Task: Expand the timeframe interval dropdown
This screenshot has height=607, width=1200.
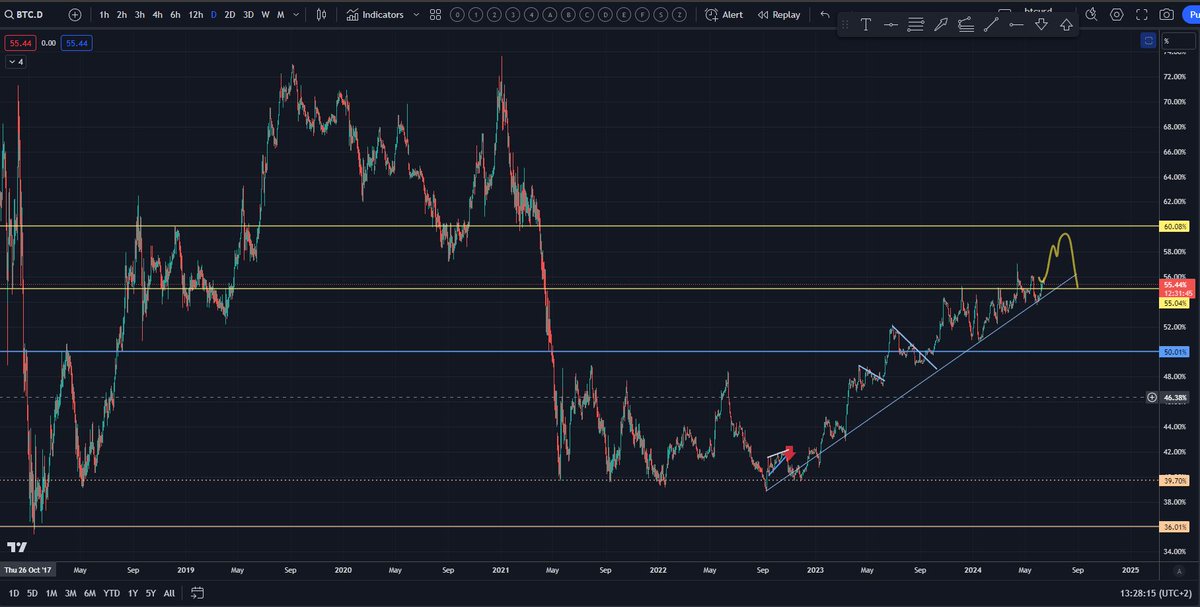Action: point(296,15)
